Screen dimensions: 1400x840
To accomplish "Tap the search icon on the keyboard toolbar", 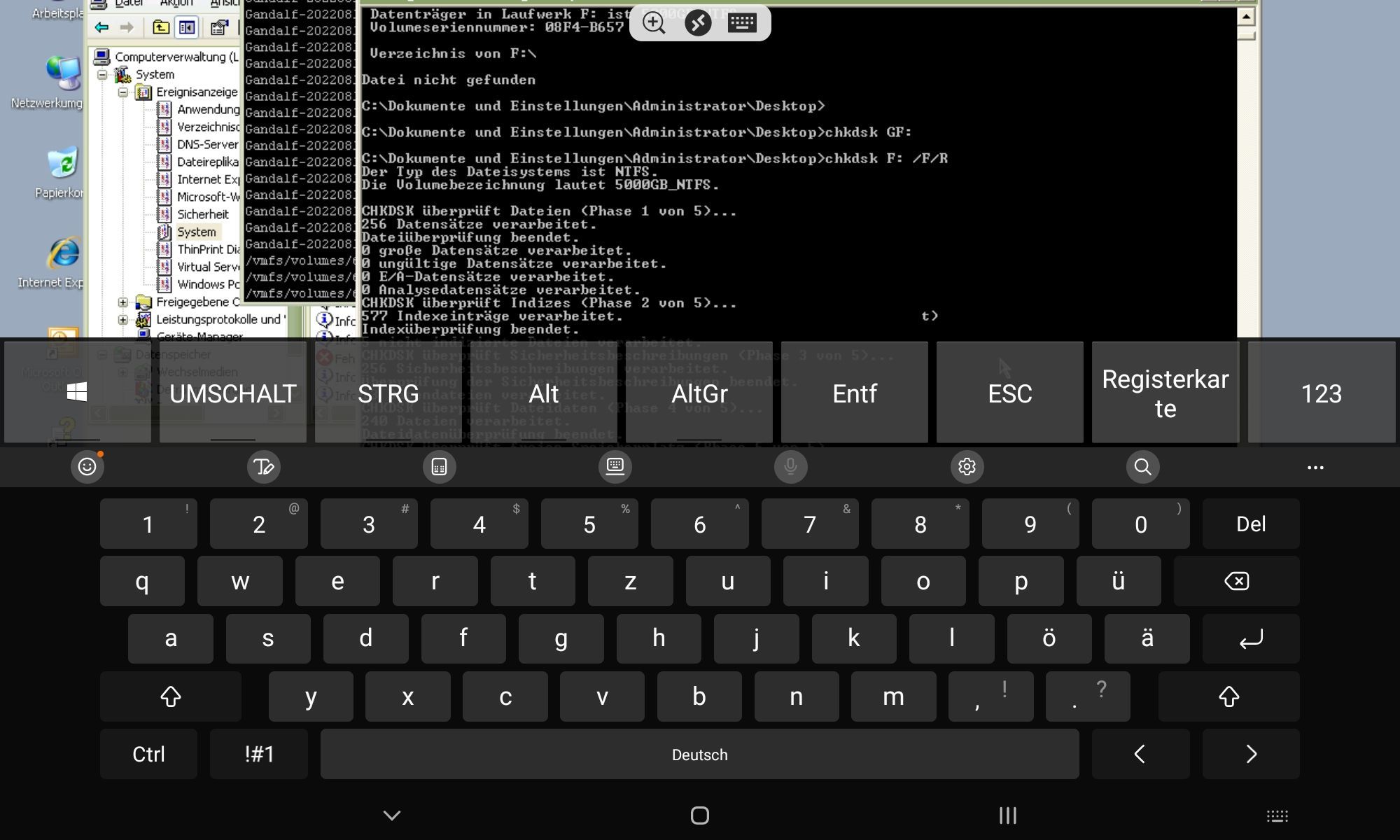I will [1142, 467].
